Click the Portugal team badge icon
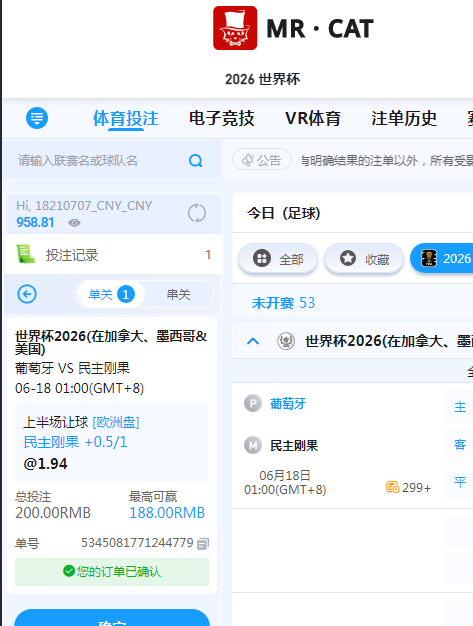 pyautogui.click(x=253, y=403)
